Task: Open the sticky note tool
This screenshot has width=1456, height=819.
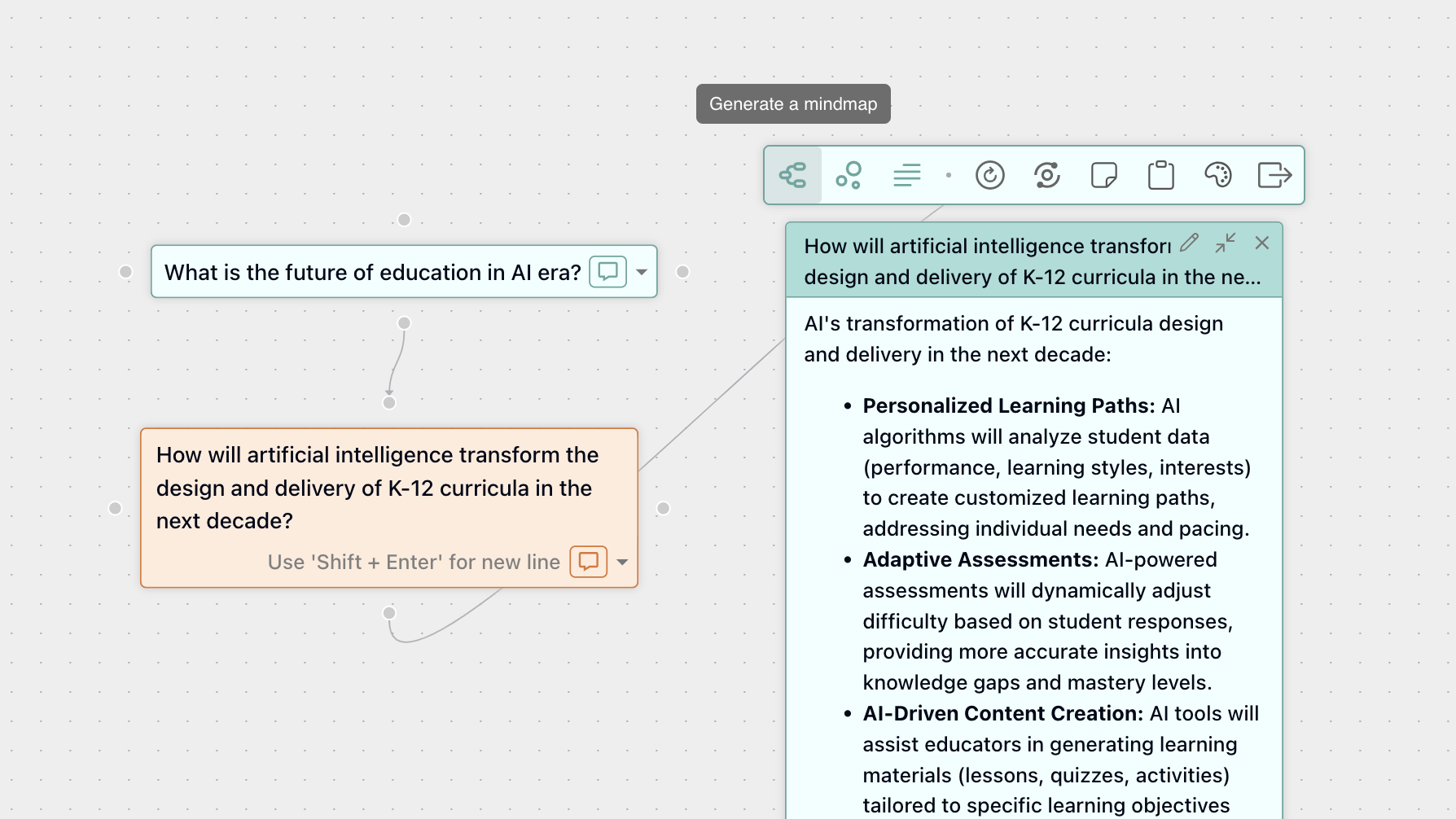Action: point(1104,174)
